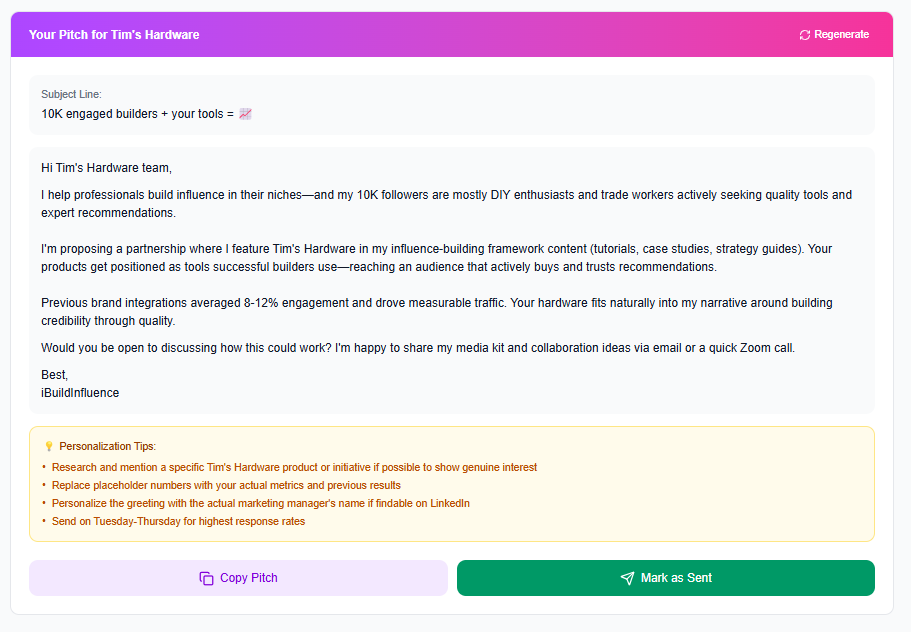Click the iBuildInfluence signature

click(80, 393)
